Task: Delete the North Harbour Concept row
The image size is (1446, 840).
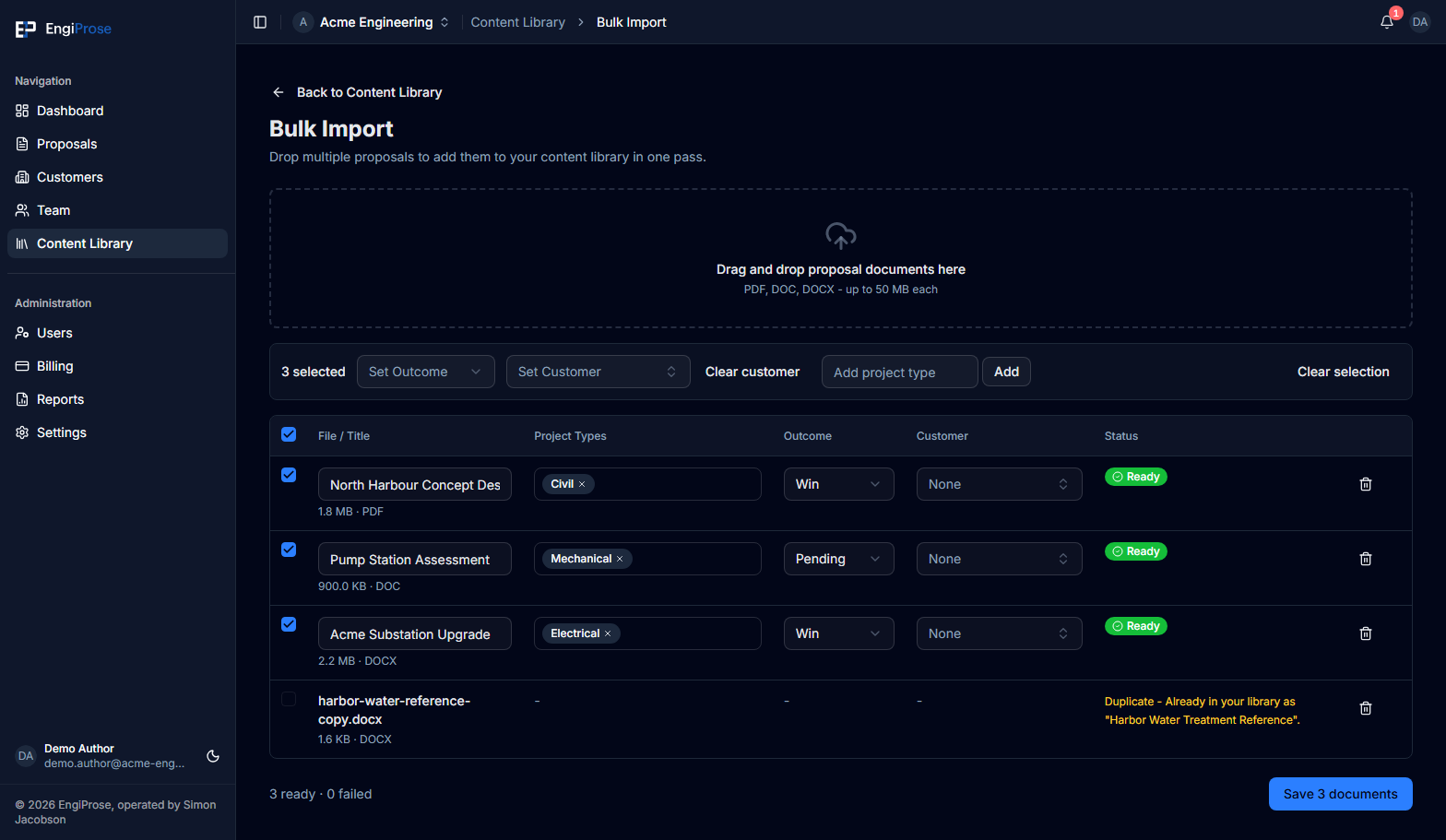Action: pyautogui.click(x=1366, y=484)
